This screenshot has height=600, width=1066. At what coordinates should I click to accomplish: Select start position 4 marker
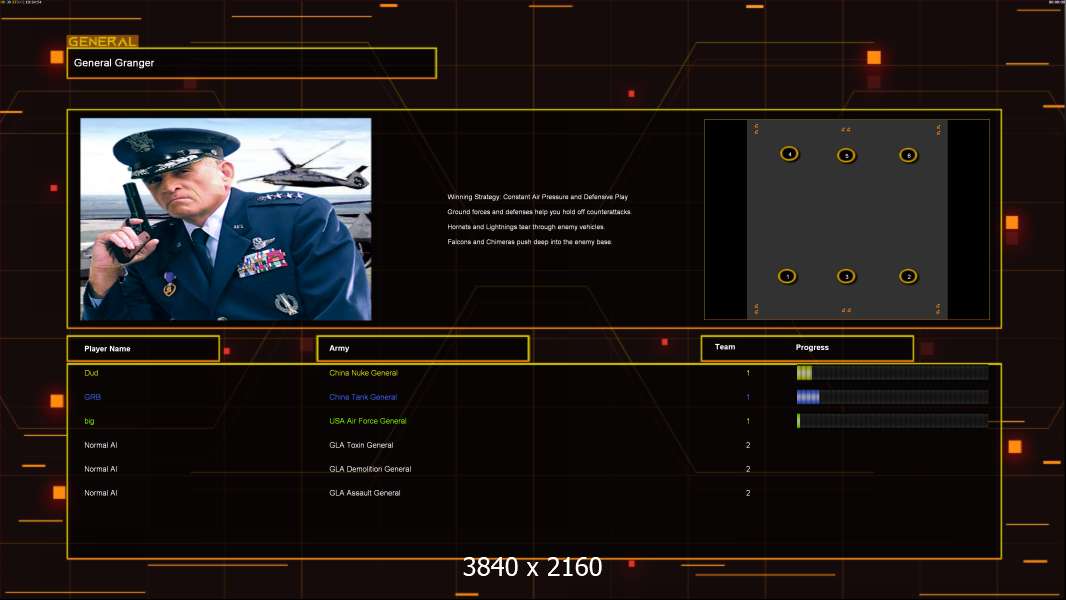click(790, 154)
